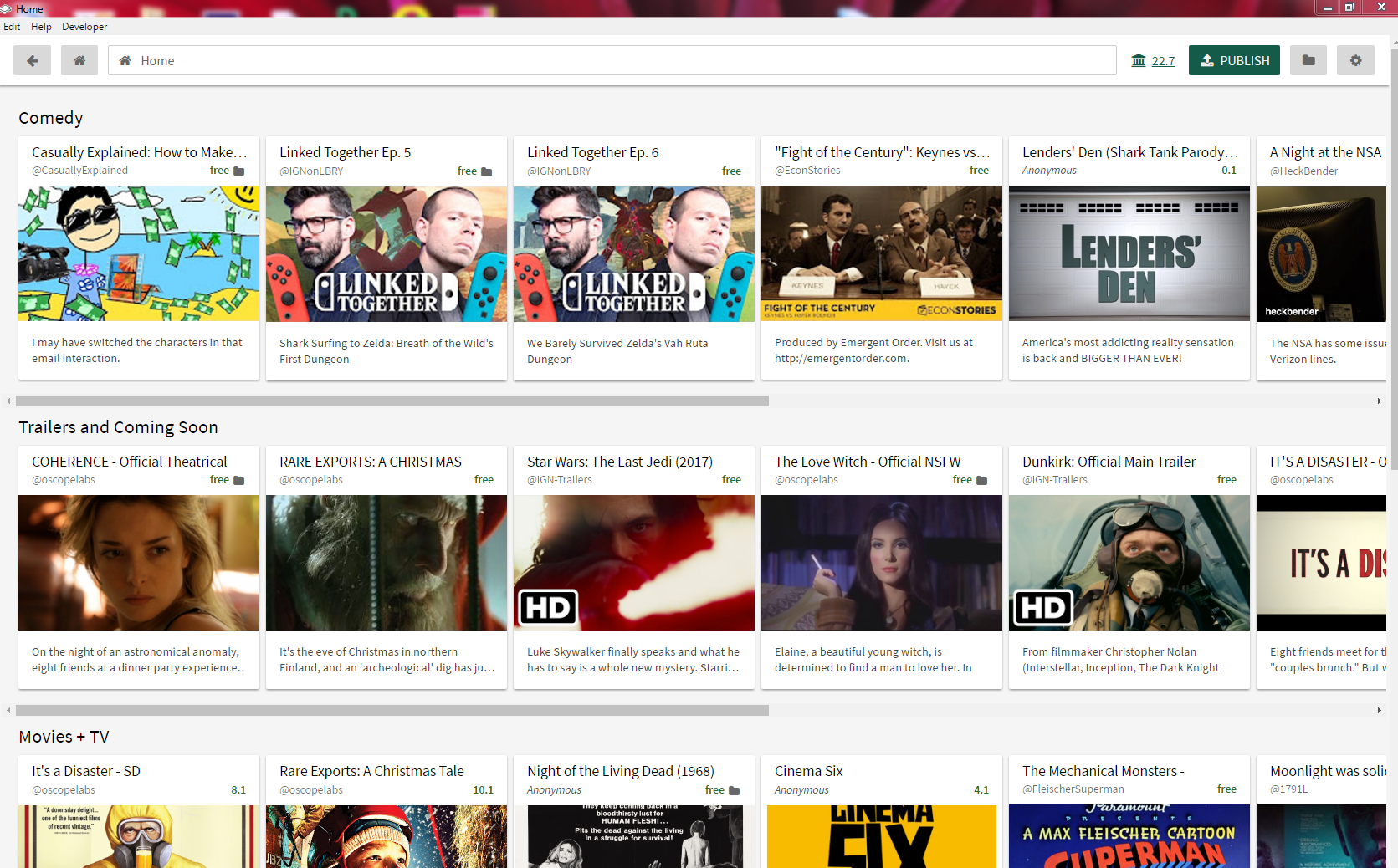This screenshot has width=1398, height=868.
Task: Open The Love Witch trailer thumbnail
Action: tap(882, 563)
